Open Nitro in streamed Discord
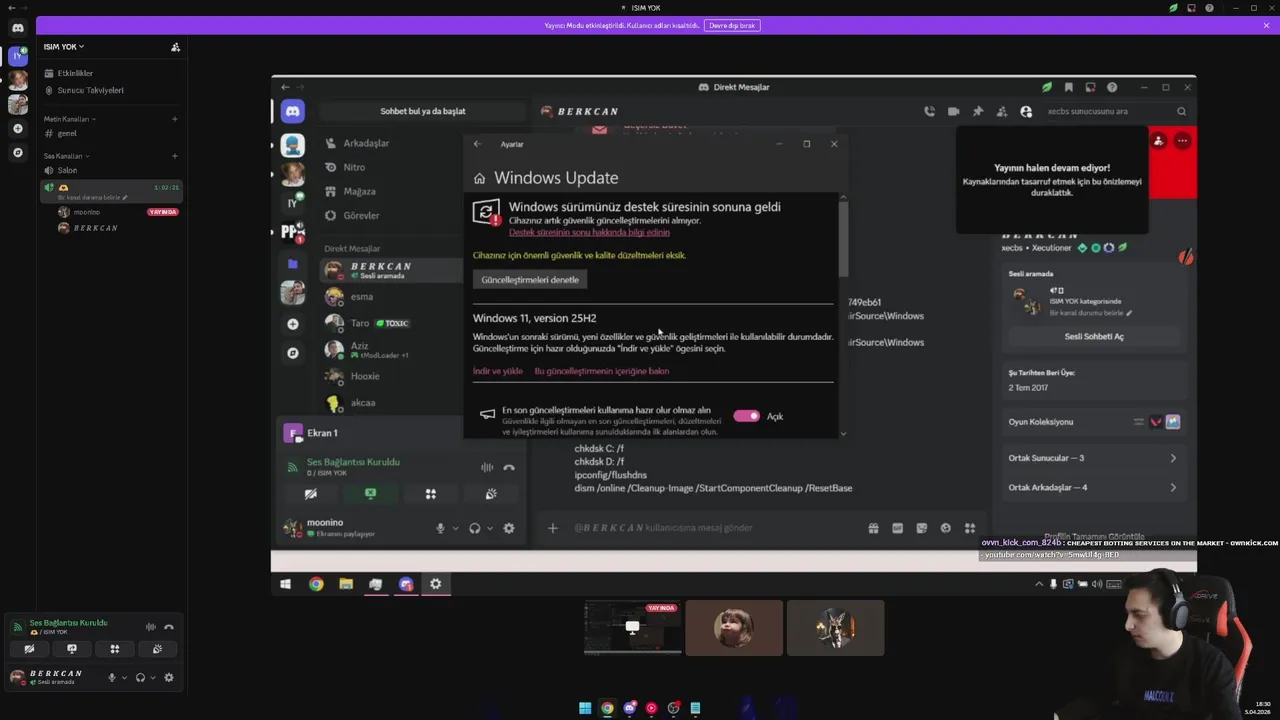Screen dimensions: 1280x720 click(390, 167)
